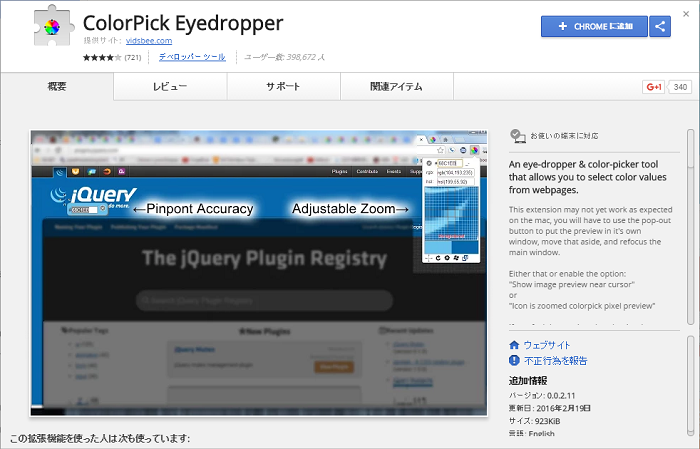
Task: Open the ウェブサイト link
Action: point(547,345)
